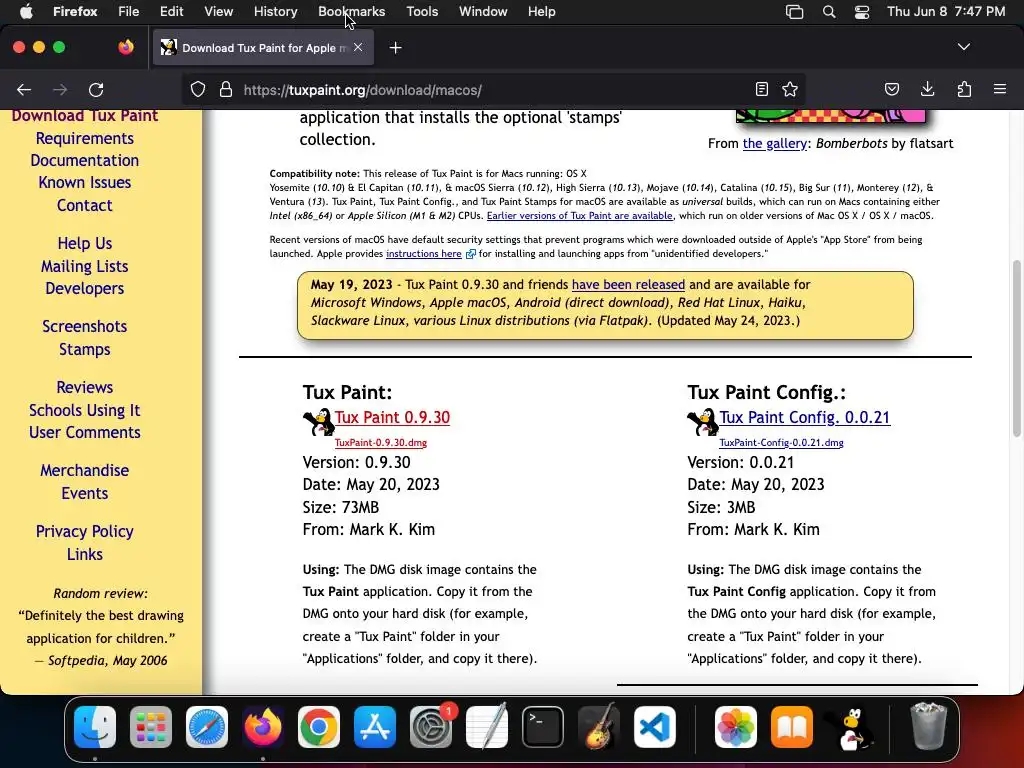The image size is (1024, 768).
Task: Download Tux Paint 0.9.30 link
Action: (392, 417)
